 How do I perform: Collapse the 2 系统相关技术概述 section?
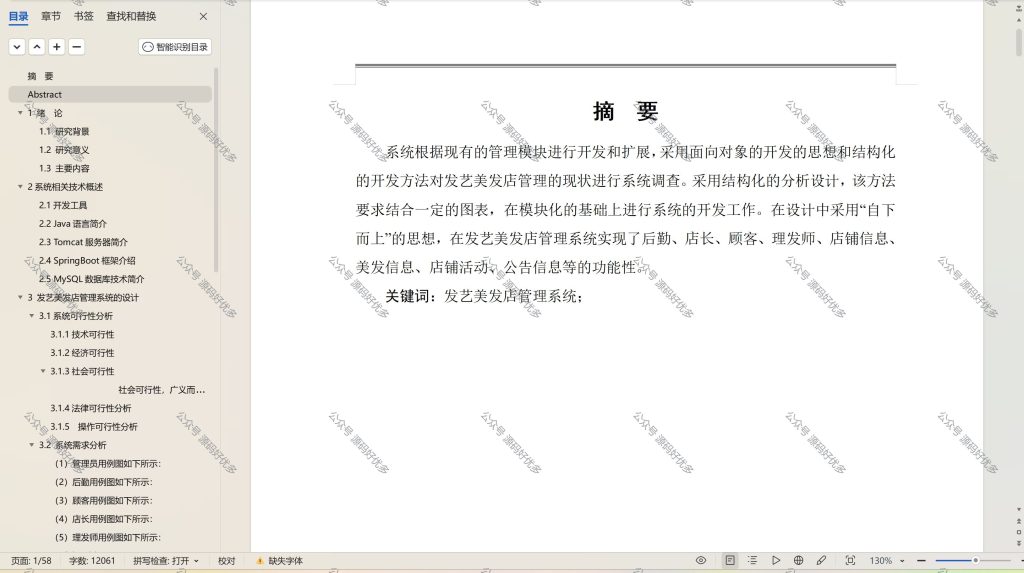click(20, 187)
